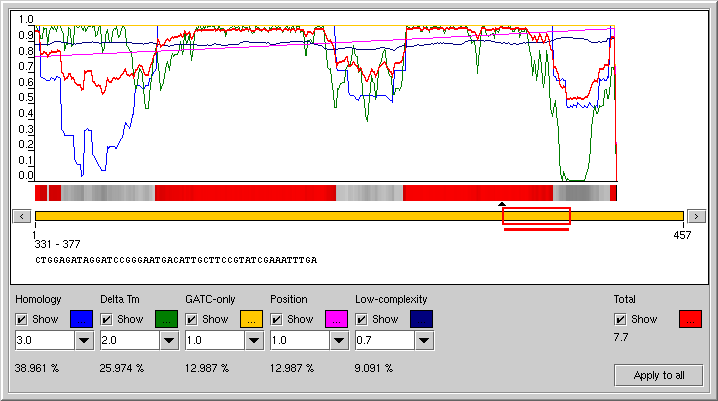Screen dimensions: 718x401
Task: Click the black triangle marker above the yellow bar
Action: (502, 204)
